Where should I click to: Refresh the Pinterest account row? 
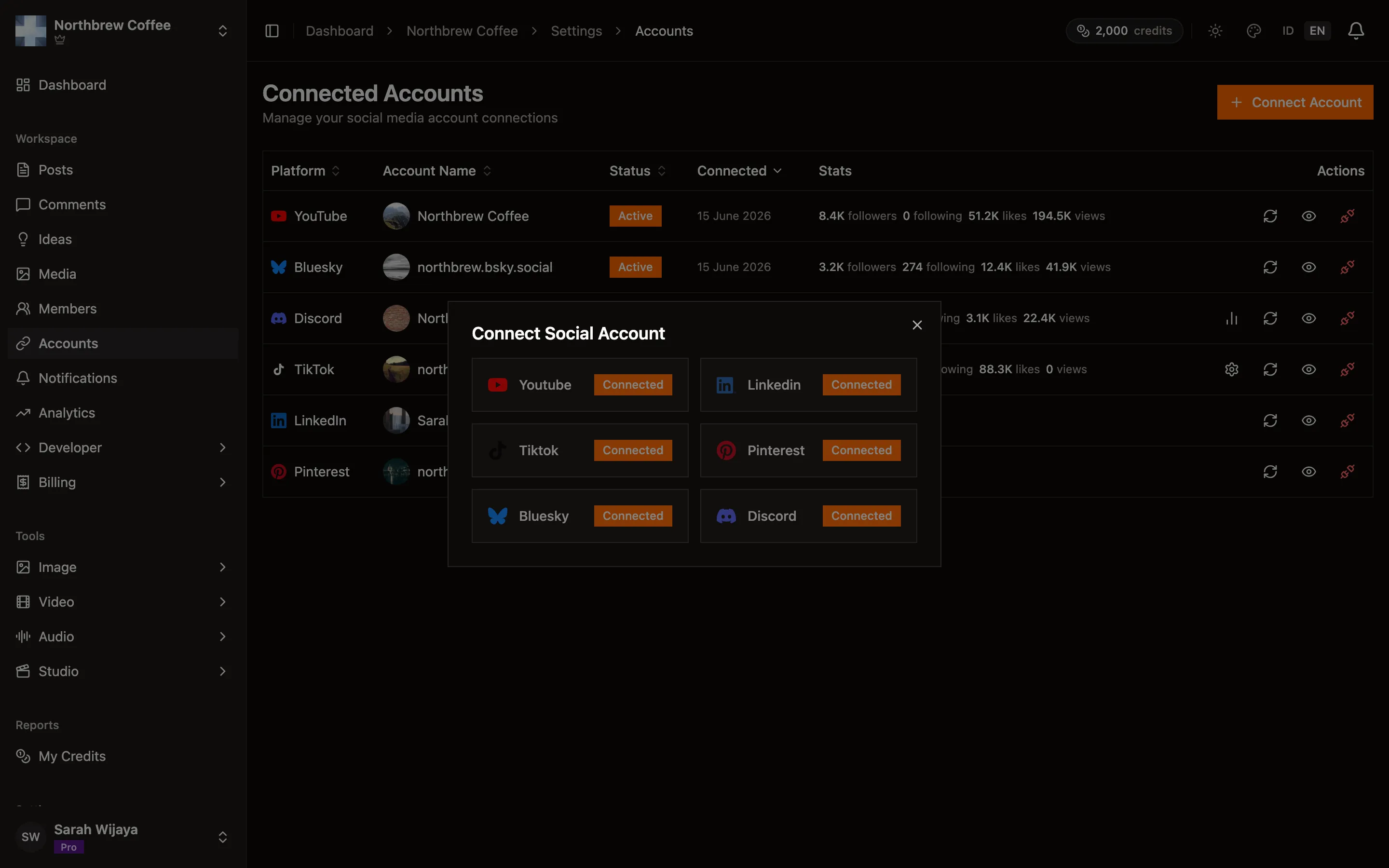[1270, 471]
